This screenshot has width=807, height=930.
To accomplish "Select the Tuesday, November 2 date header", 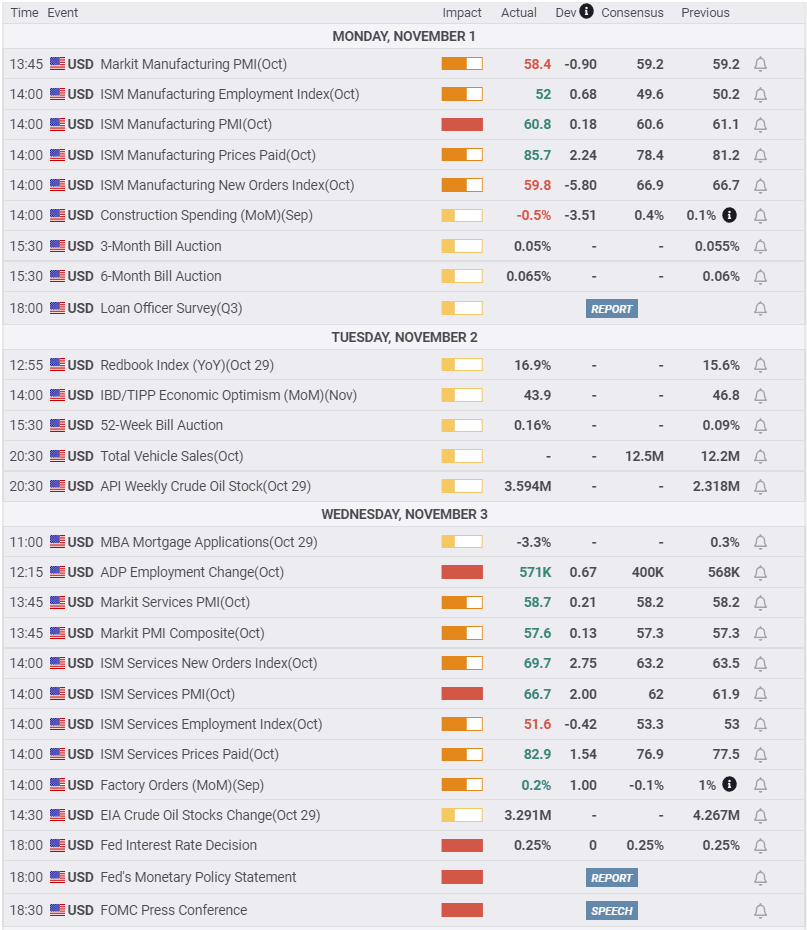I will (x=404, y=337).
